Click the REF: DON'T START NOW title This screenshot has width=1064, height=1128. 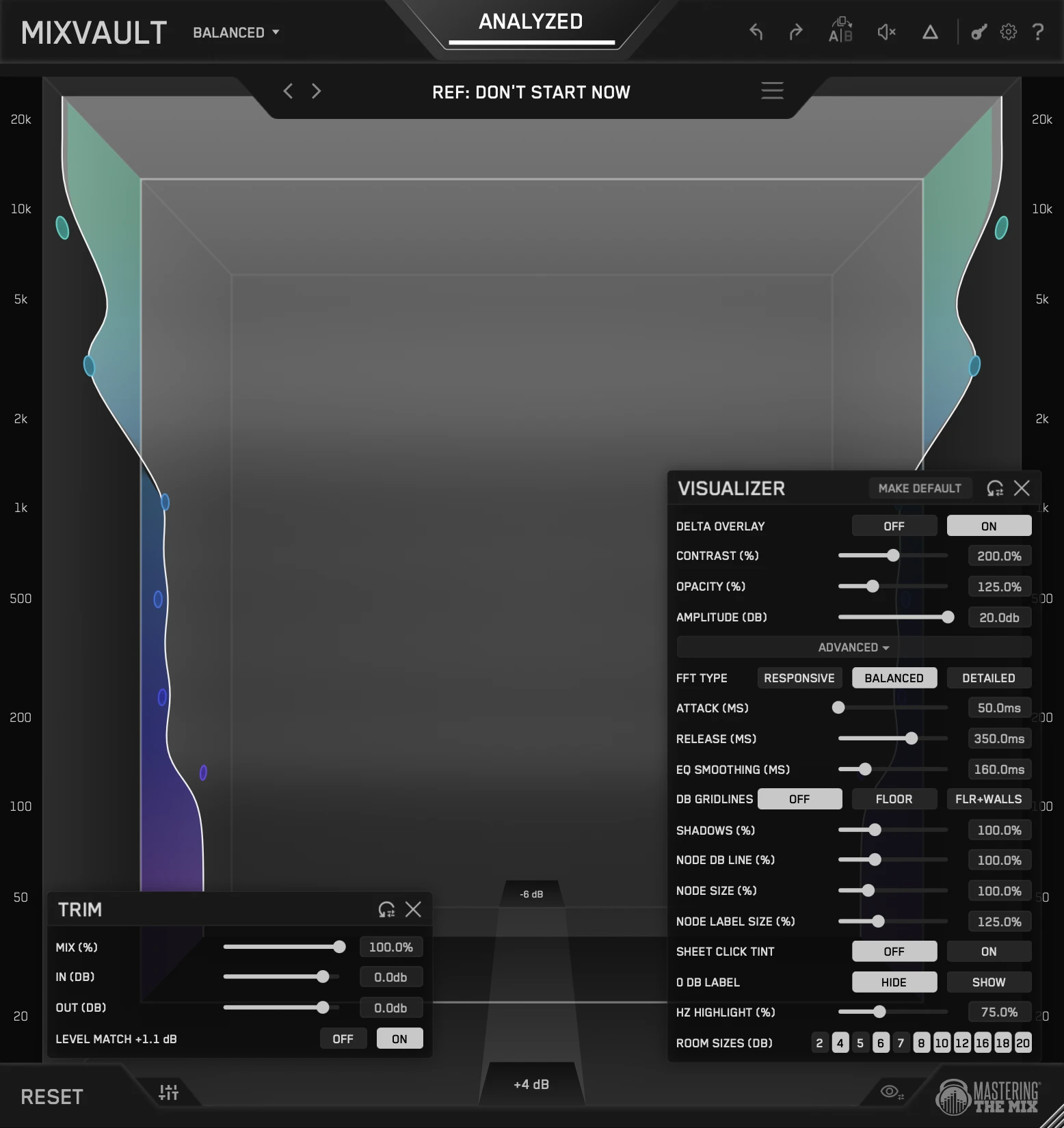click(531, 92)
